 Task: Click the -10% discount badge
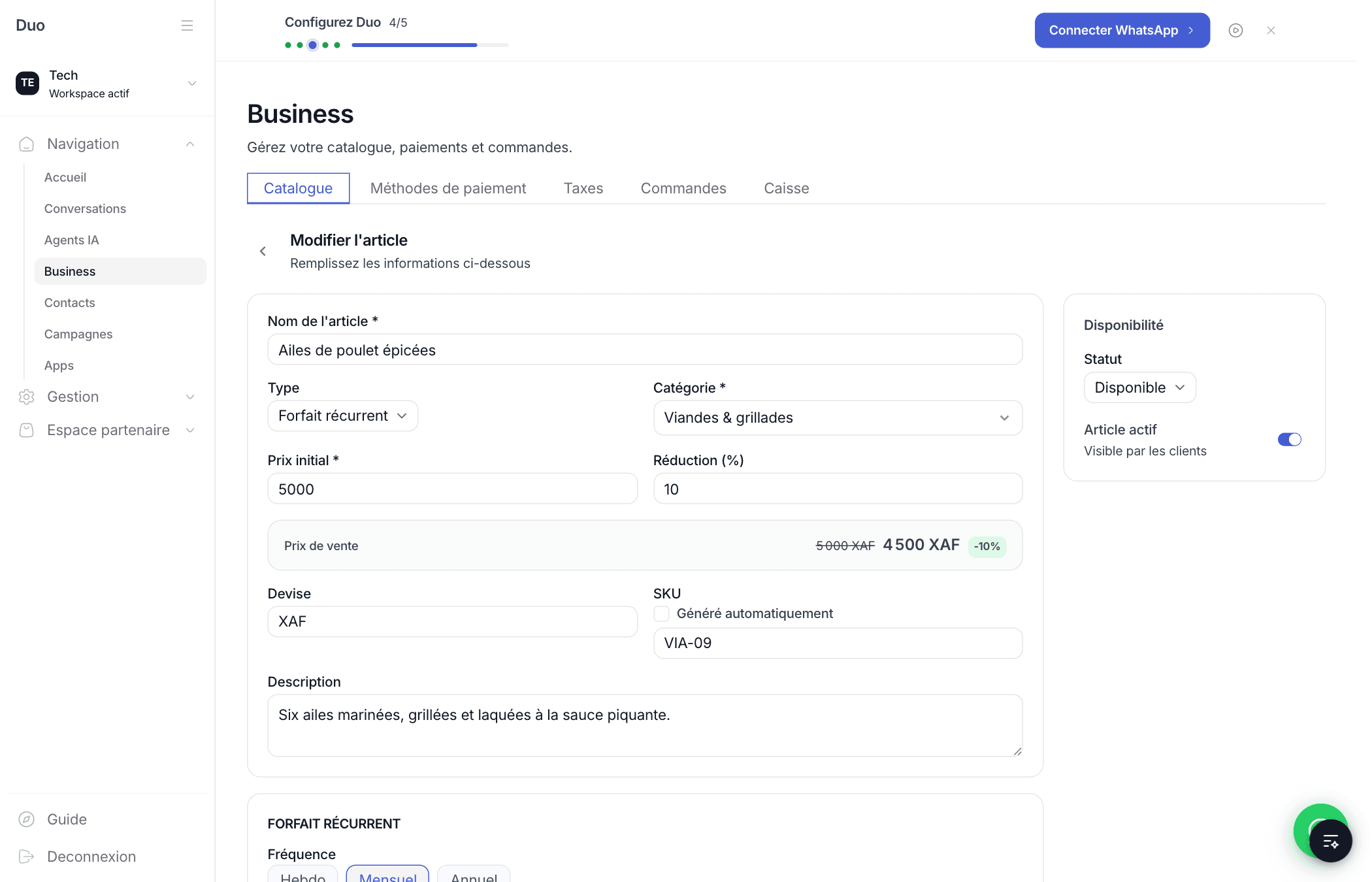[987, 546]
